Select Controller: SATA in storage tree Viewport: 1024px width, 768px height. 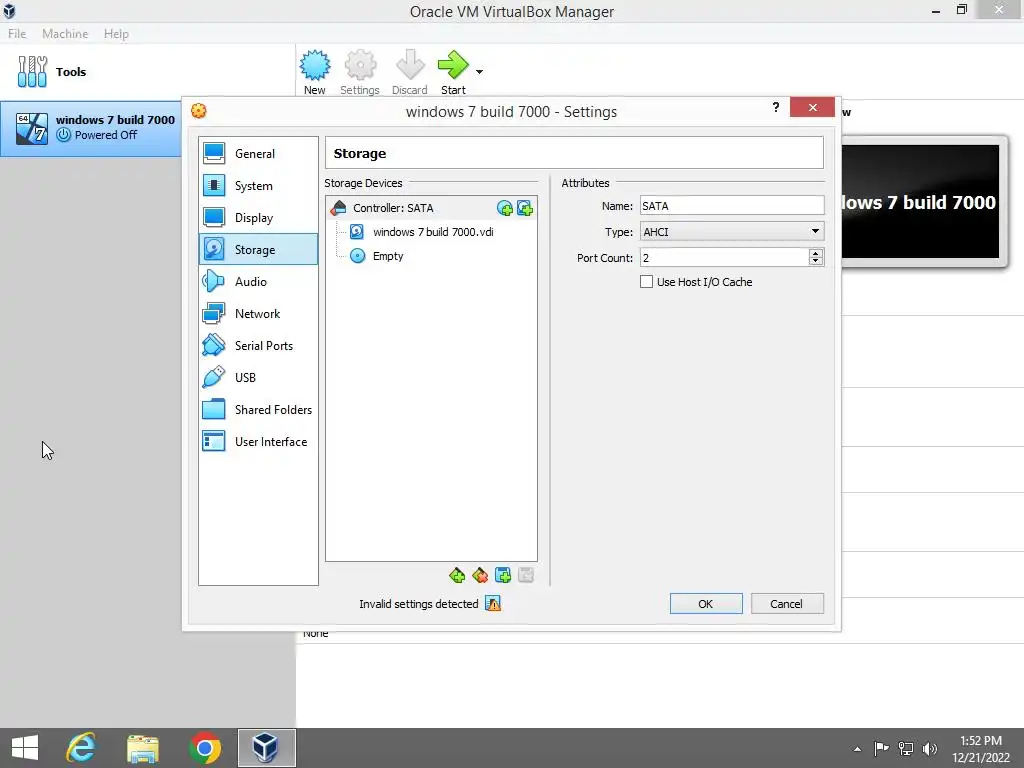(431, 208)
